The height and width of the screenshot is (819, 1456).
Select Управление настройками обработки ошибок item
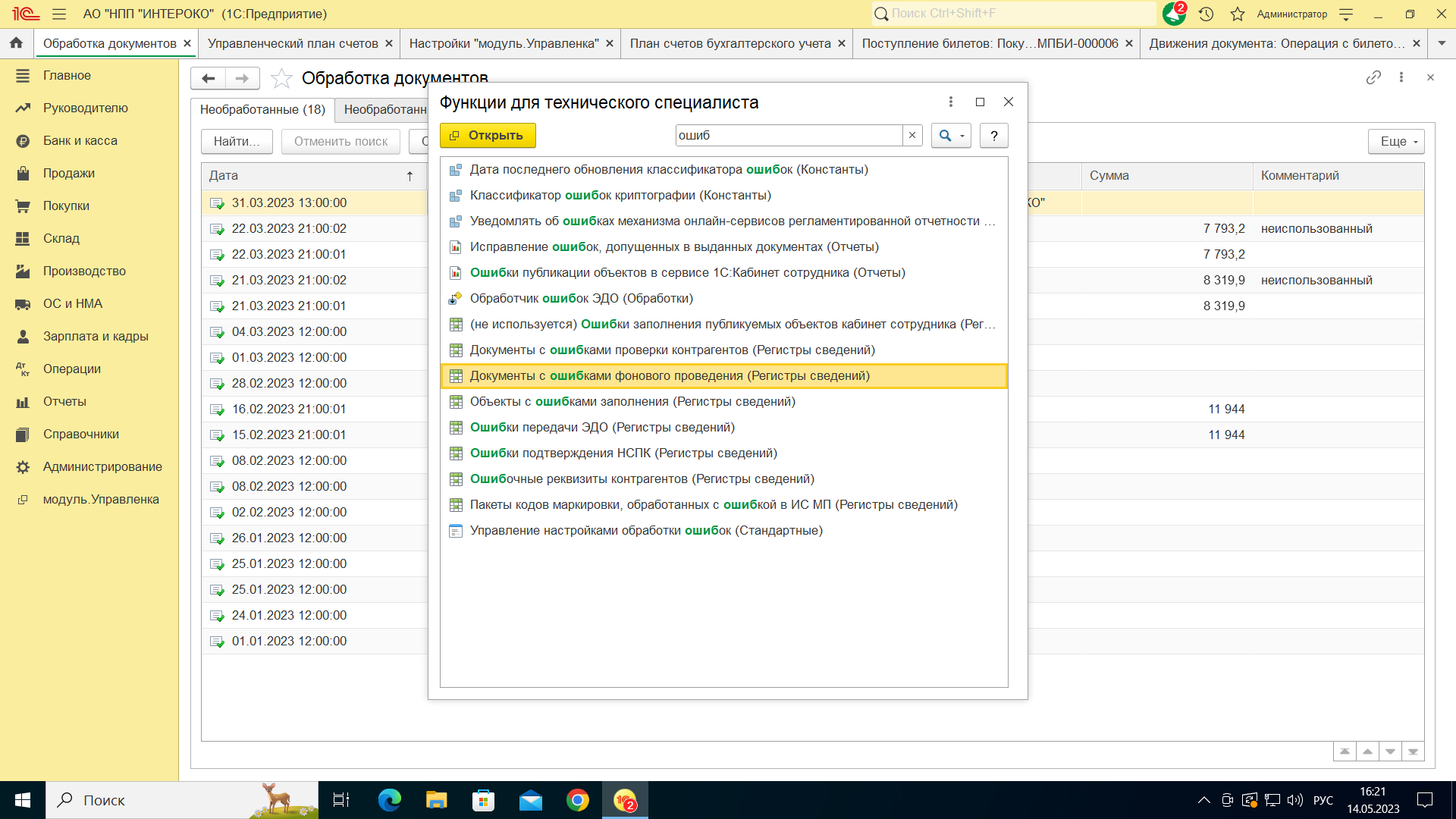coord(724,531)
